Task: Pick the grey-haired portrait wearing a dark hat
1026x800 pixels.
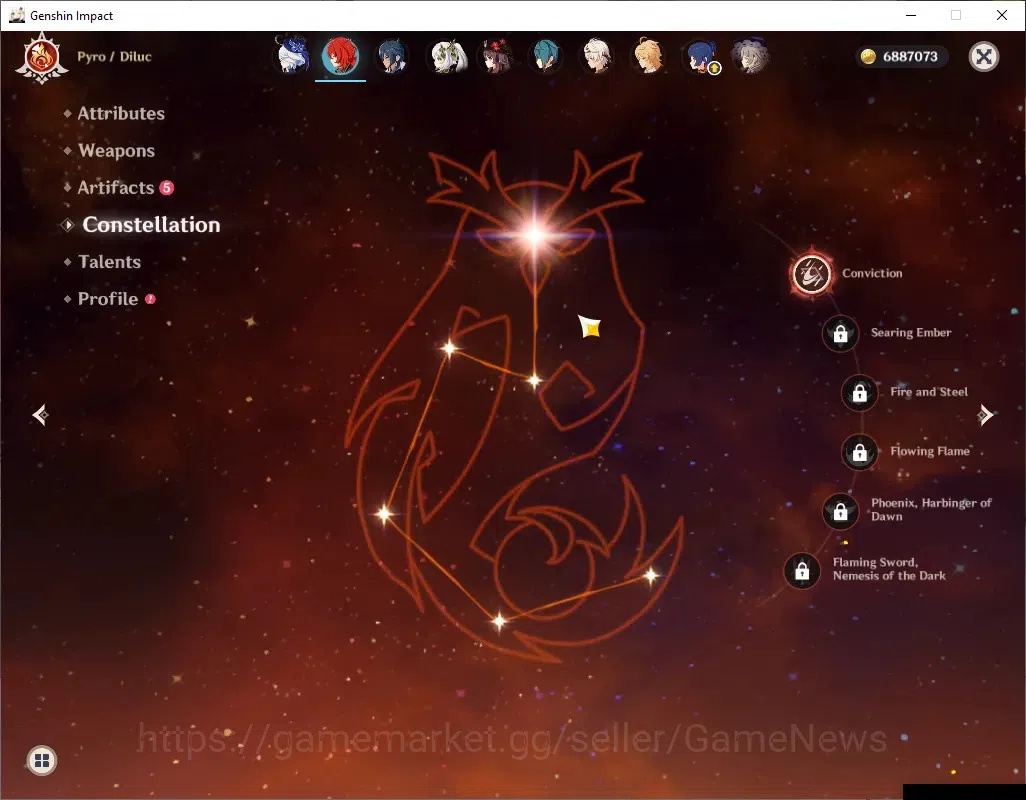Action: coord(750,56)
